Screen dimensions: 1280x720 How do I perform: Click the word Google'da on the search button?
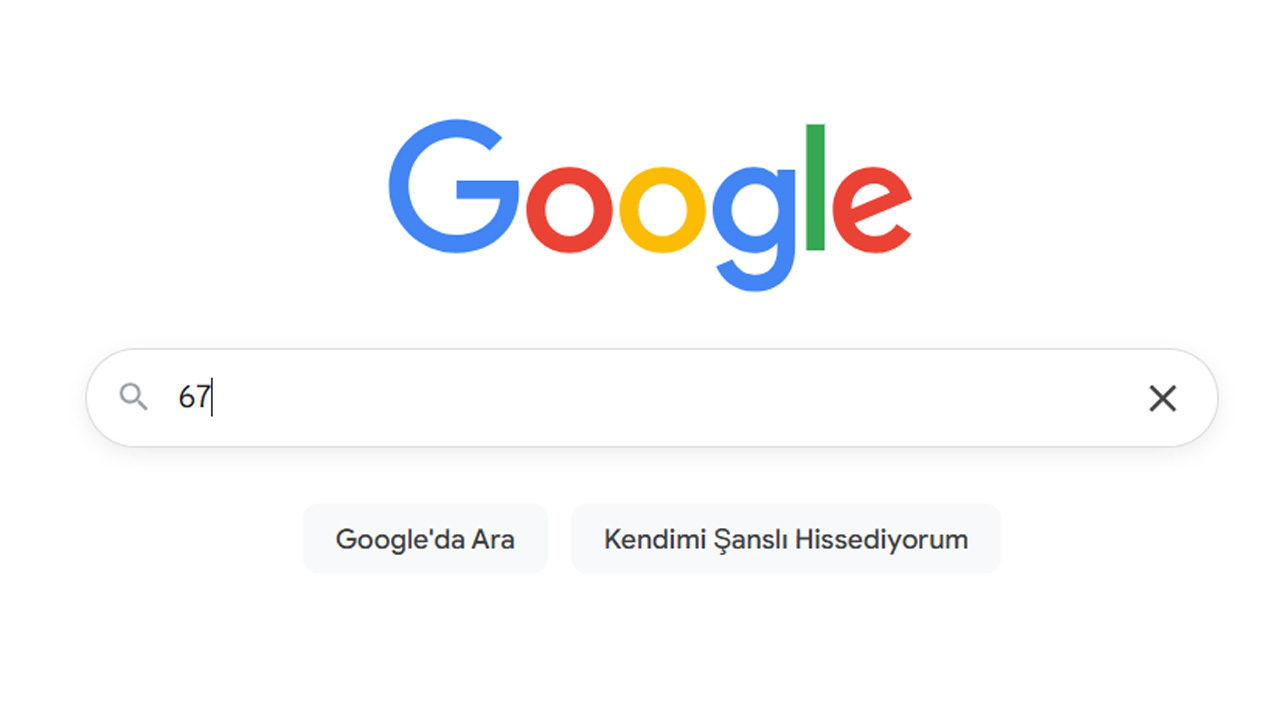(398, 540)
